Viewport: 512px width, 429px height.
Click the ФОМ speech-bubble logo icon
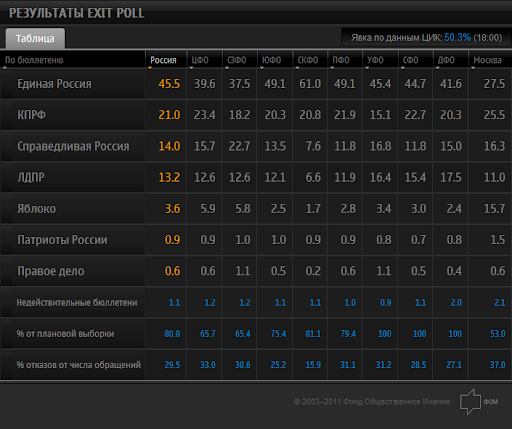471,401
